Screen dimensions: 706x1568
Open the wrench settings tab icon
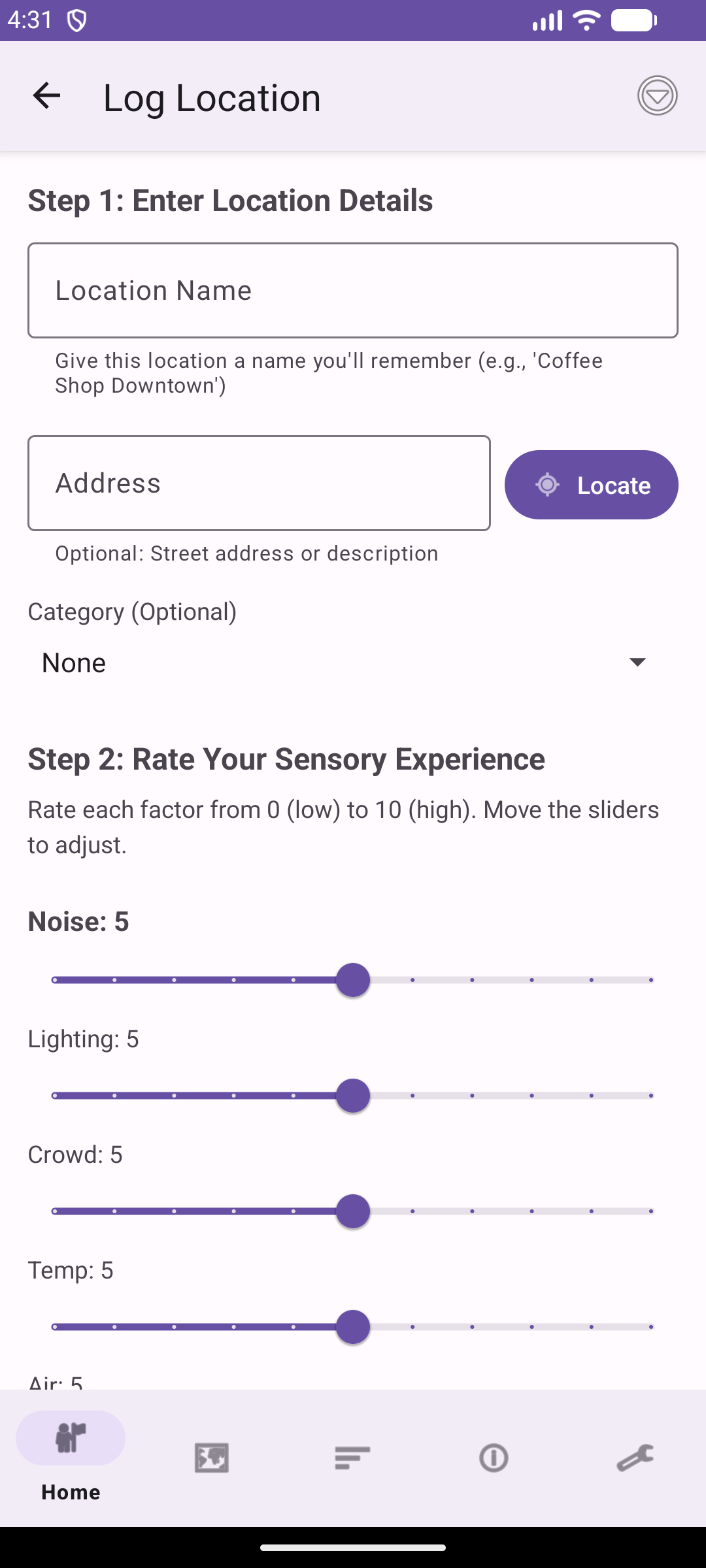click(635, 1458)
